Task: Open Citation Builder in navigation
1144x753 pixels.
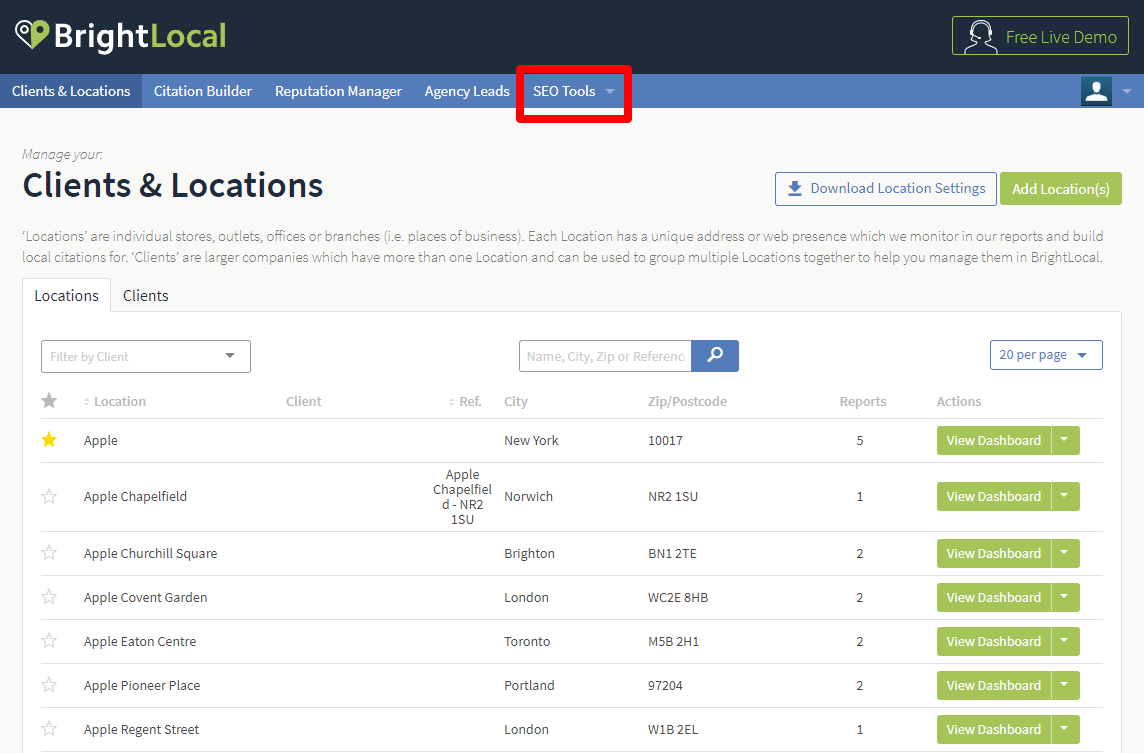Action: 203,91
